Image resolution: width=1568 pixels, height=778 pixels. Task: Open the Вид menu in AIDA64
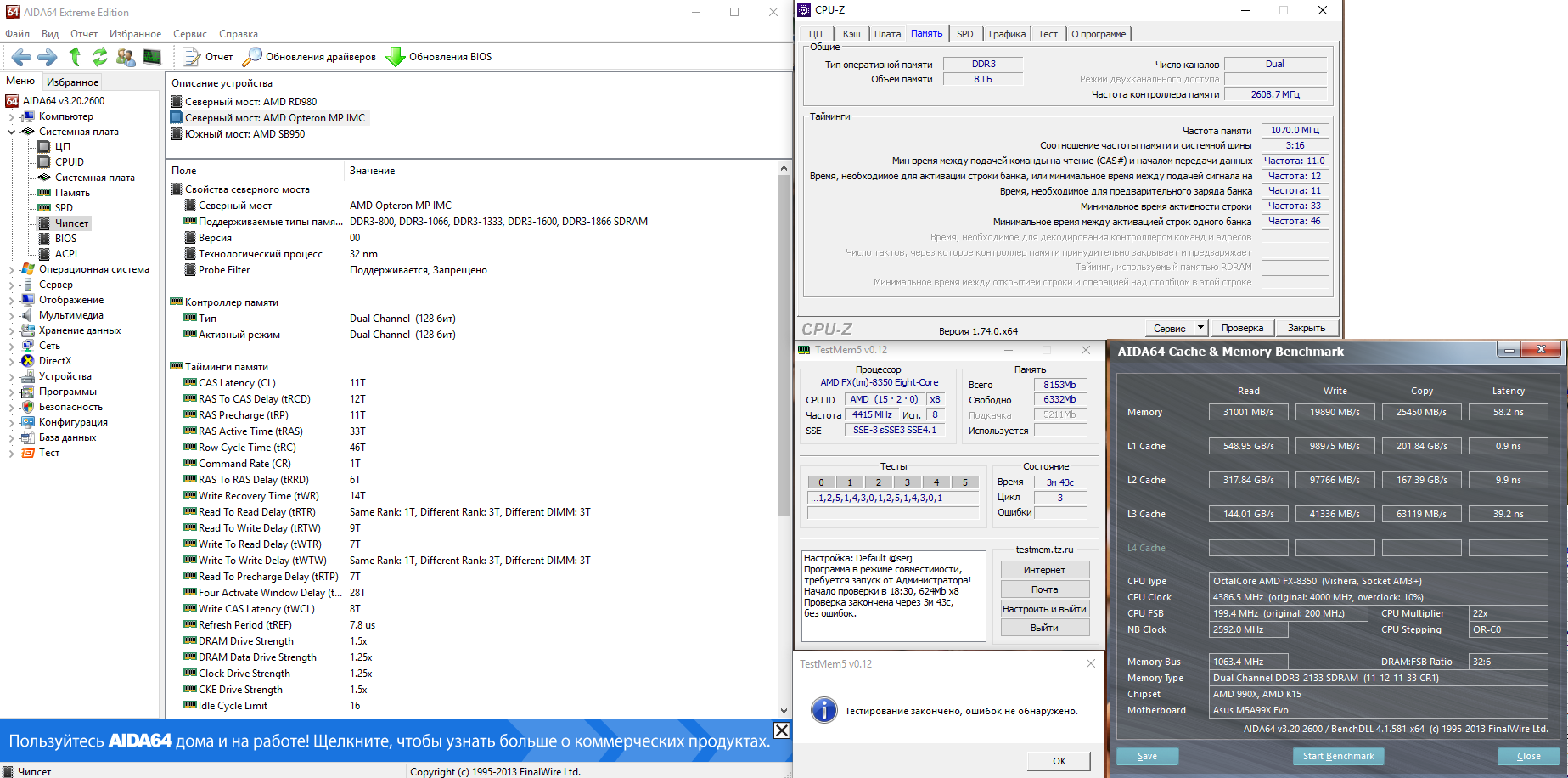(50, 34)
